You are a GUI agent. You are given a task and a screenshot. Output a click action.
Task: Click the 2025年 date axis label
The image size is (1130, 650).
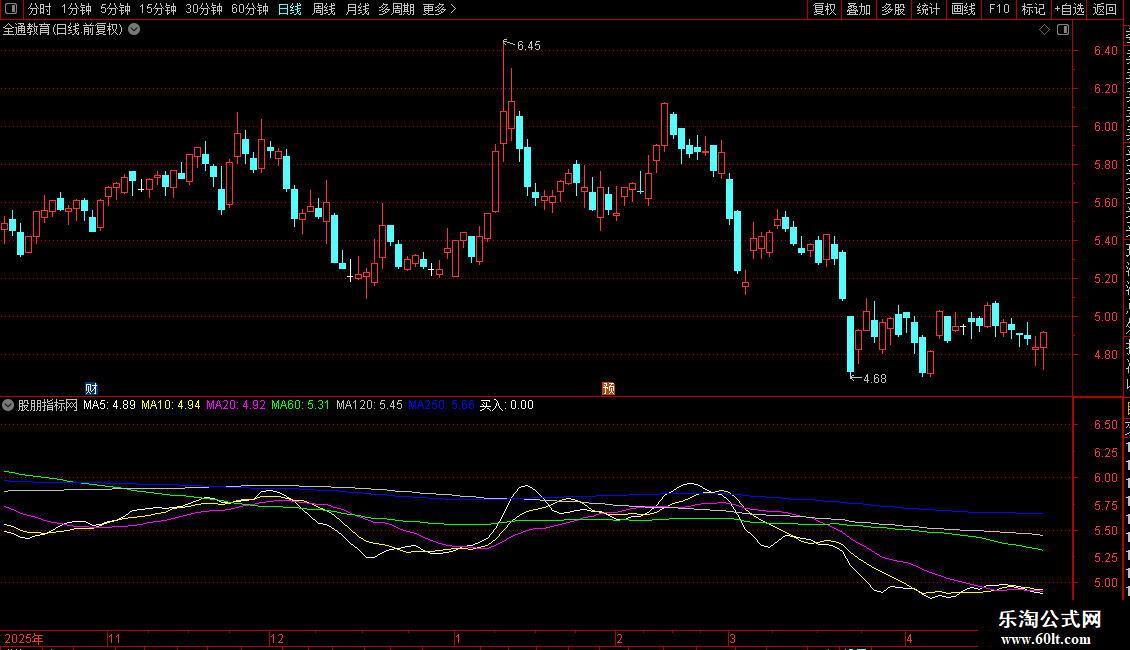[24, 638]
